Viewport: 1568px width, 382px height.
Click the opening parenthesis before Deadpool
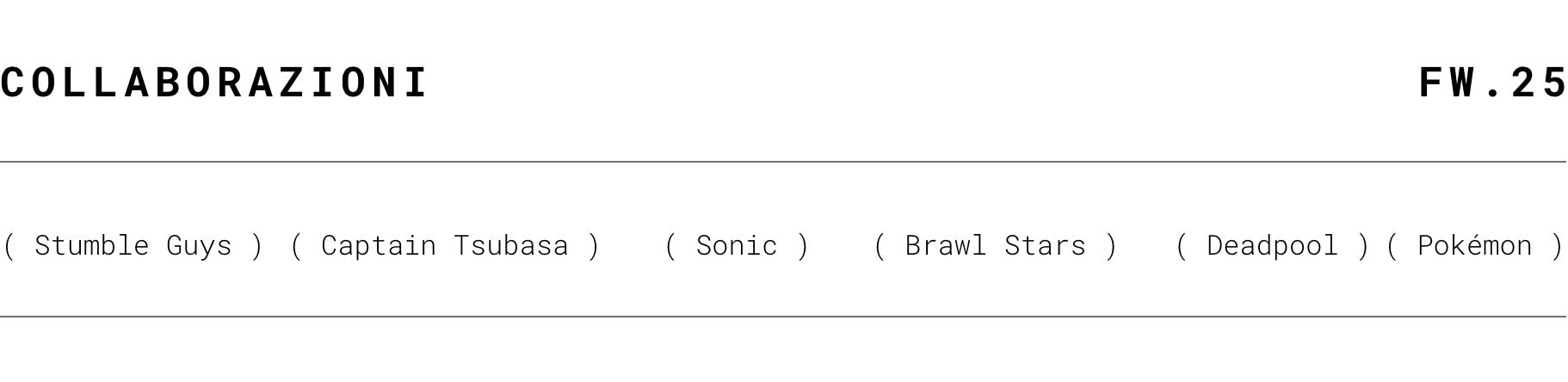coord(1182,246)
